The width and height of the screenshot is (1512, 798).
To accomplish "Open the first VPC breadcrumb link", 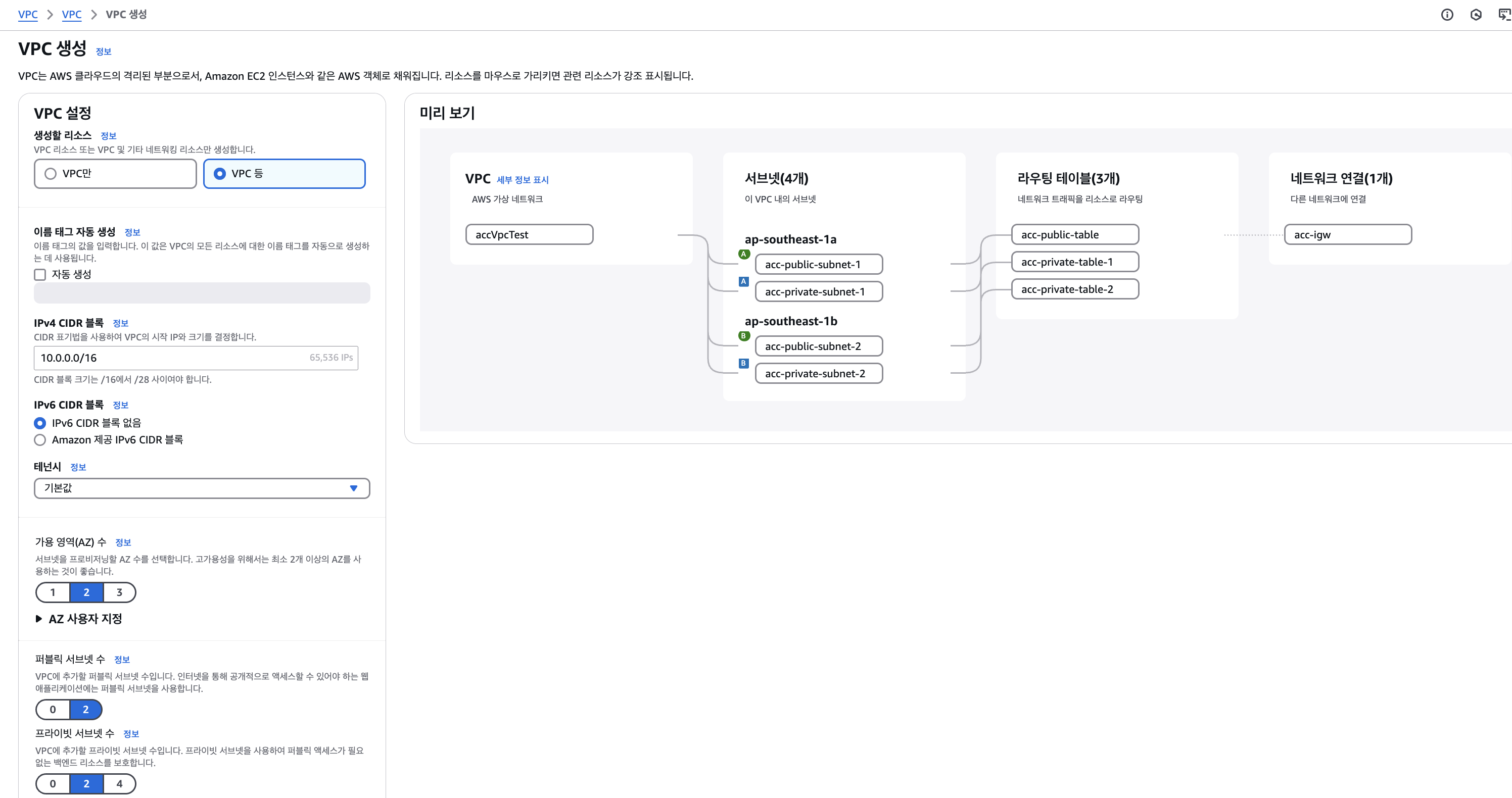I will [x=28, y=15].
